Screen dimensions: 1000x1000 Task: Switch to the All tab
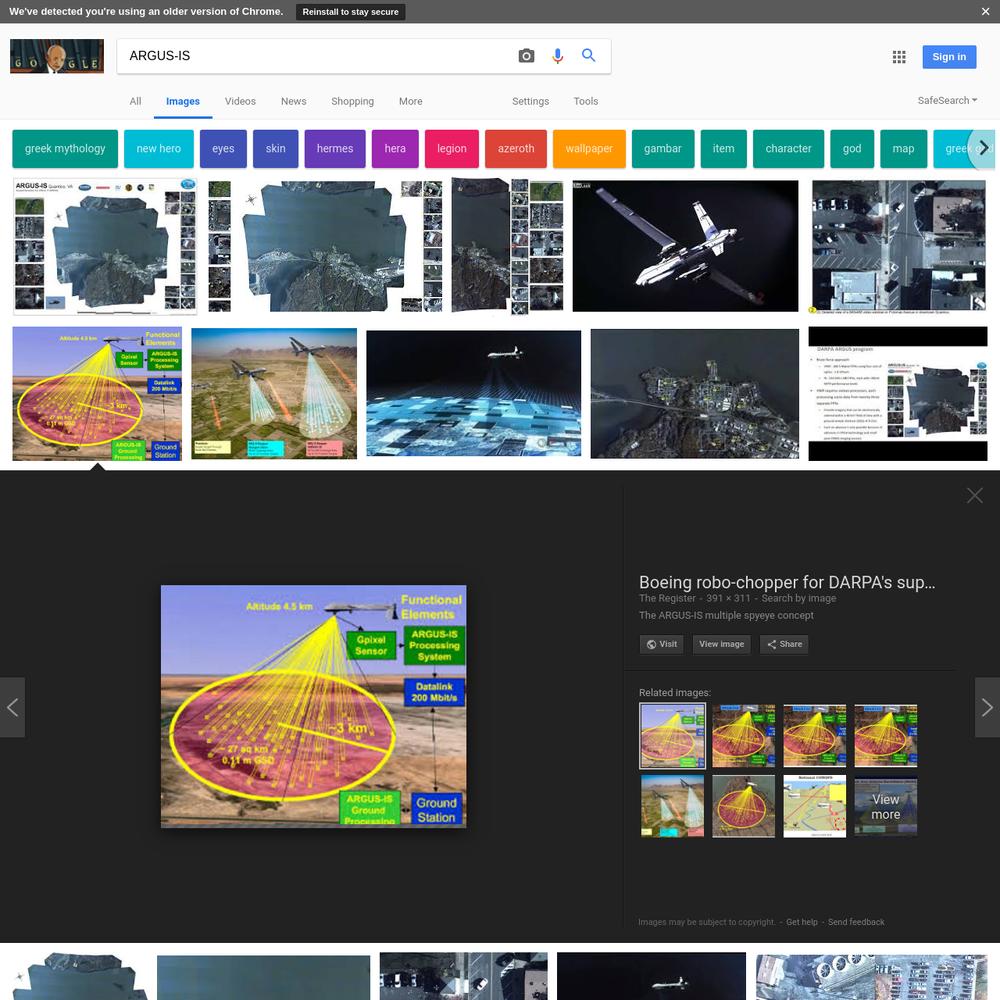click(135, 101)
